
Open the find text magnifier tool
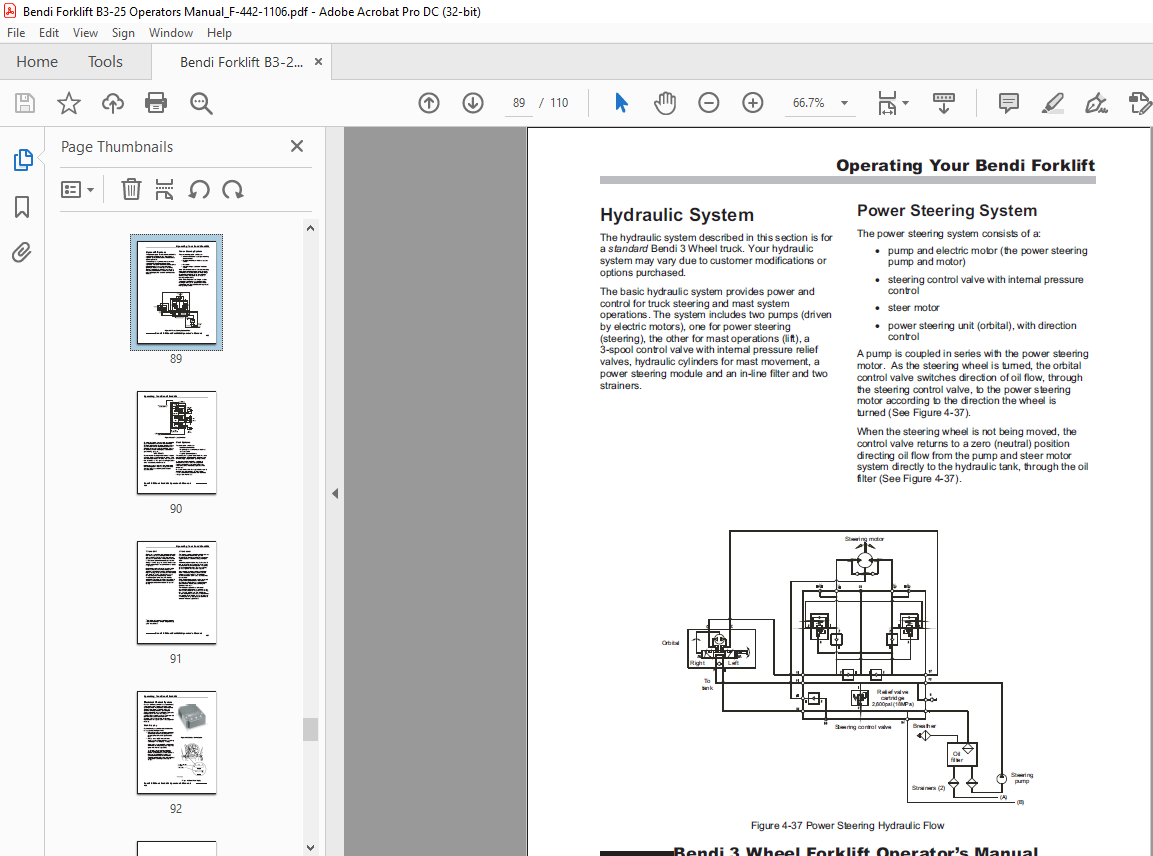tap(201, 103)
